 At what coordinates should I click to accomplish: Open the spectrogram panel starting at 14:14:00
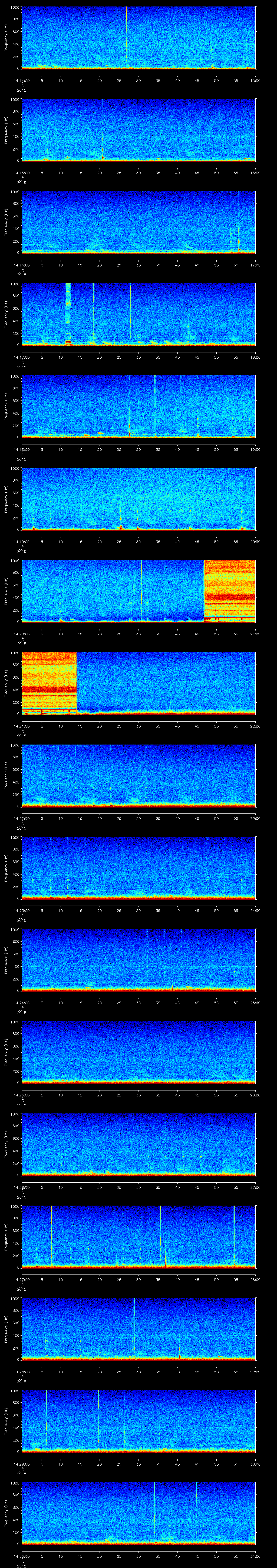click(138, 38)
